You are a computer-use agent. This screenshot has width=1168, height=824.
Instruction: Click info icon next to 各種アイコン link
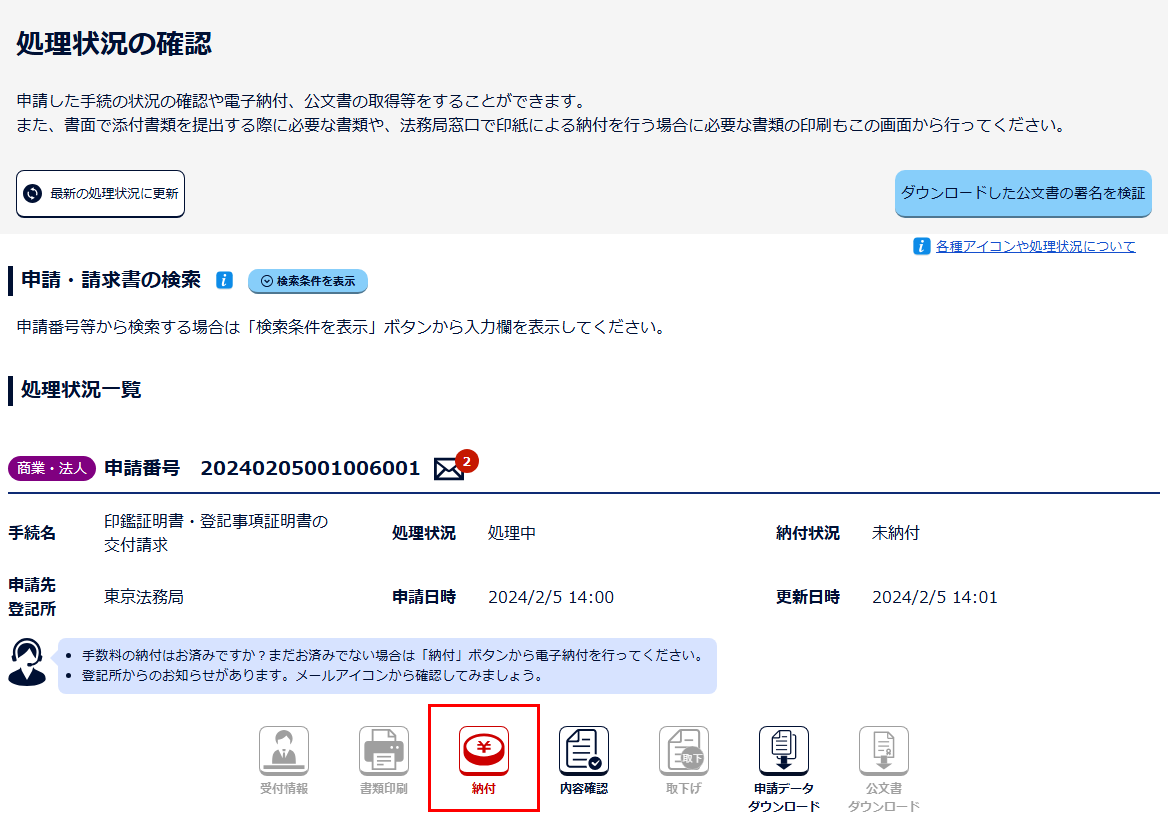tap(922, 246)
